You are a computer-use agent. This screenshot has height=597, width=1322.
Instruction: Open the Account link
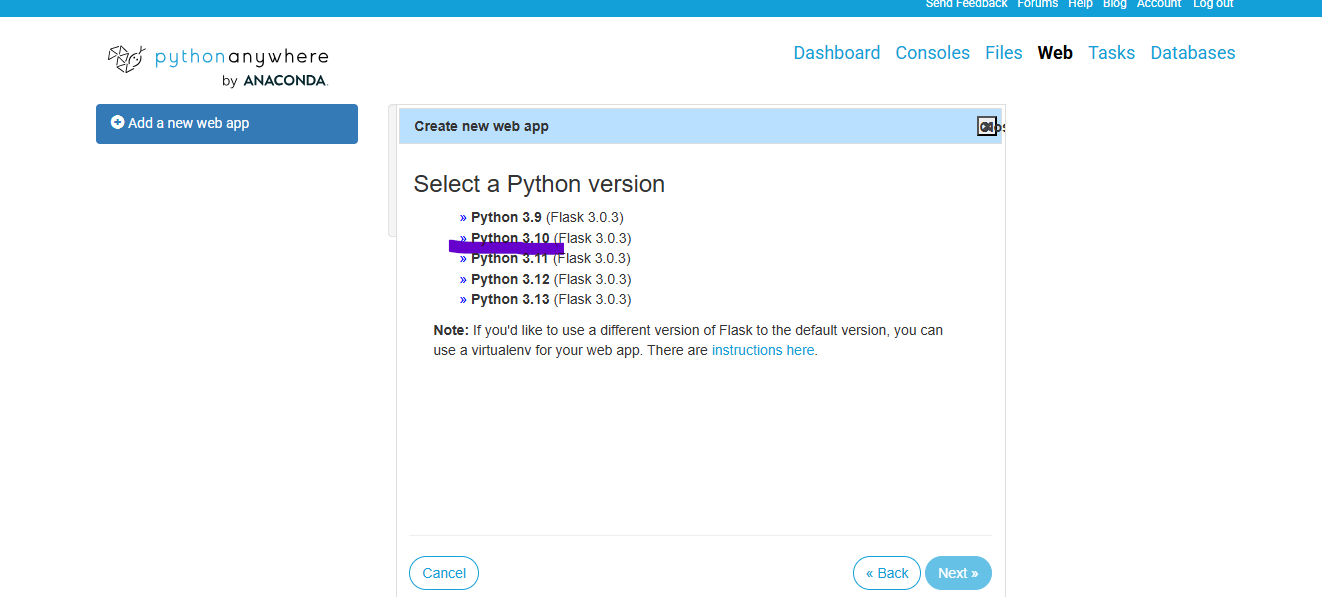point(1159,4)
